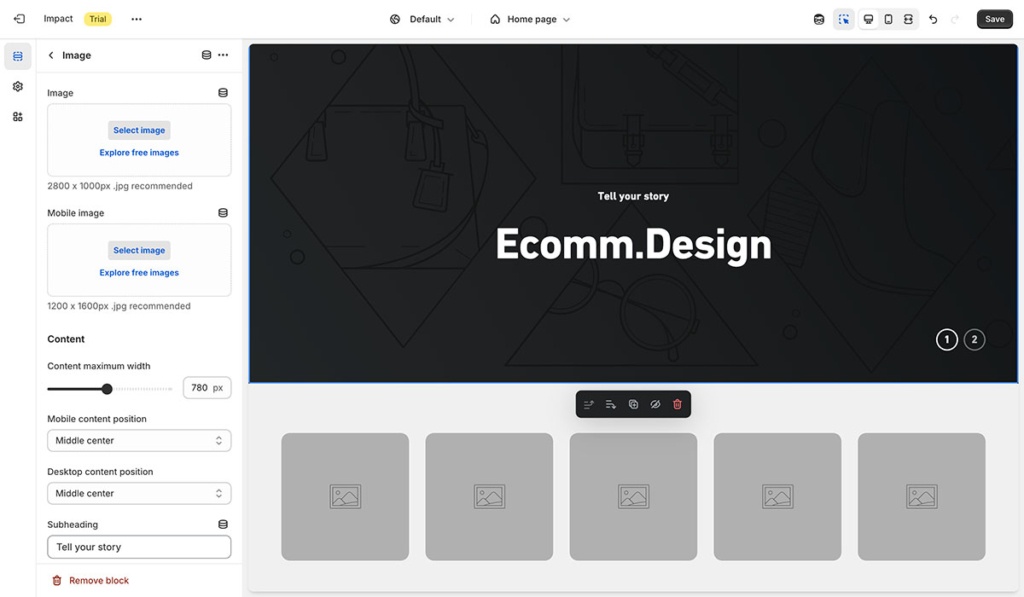Image resolution: width=1024 pixels, height=597 pixels.
Task: Click the Explore free images link
Action: point(139,152)
